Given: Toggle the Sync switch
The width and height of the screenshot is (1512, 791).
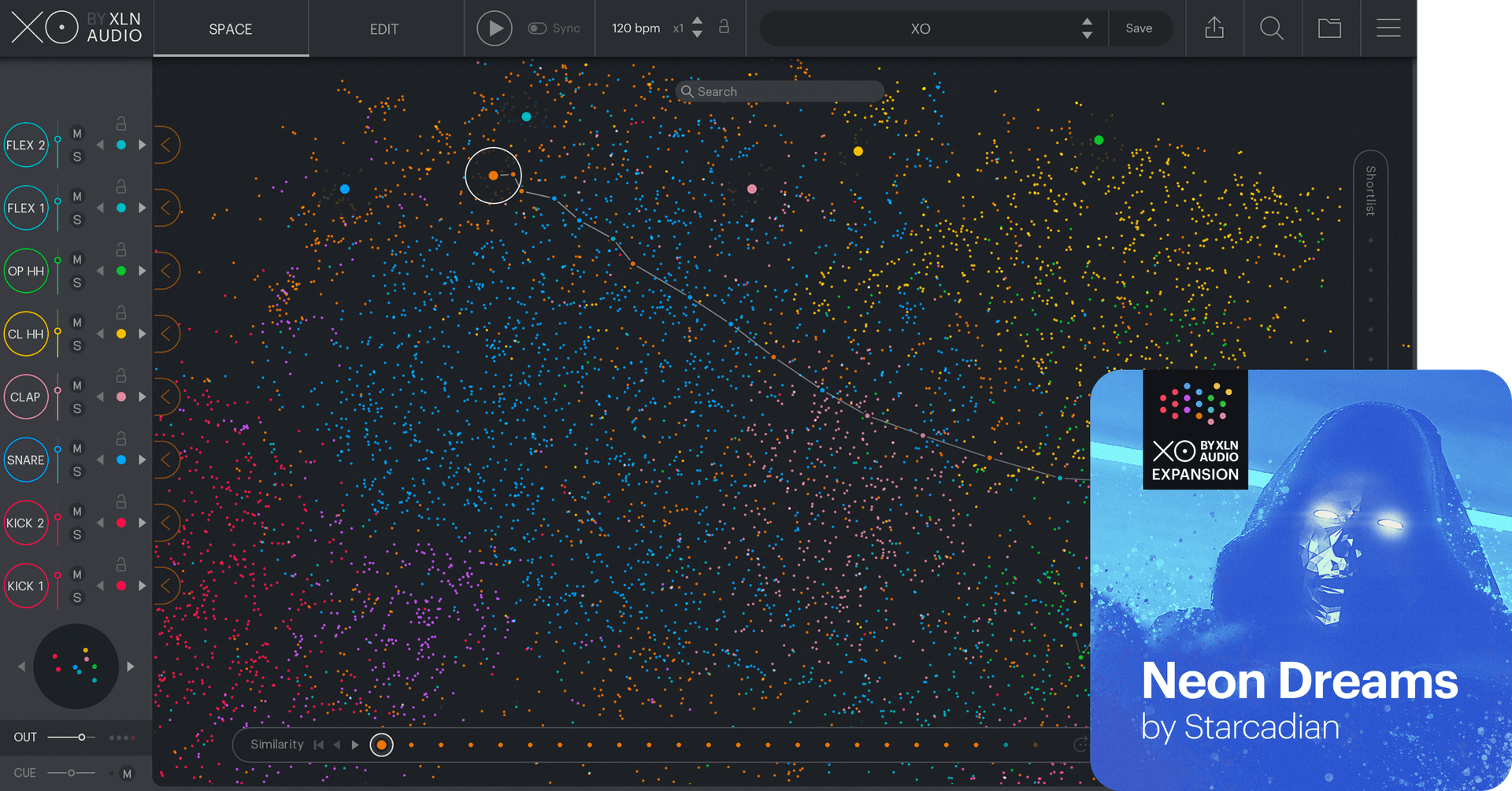Looking at the screenshot, I should 537,28.
